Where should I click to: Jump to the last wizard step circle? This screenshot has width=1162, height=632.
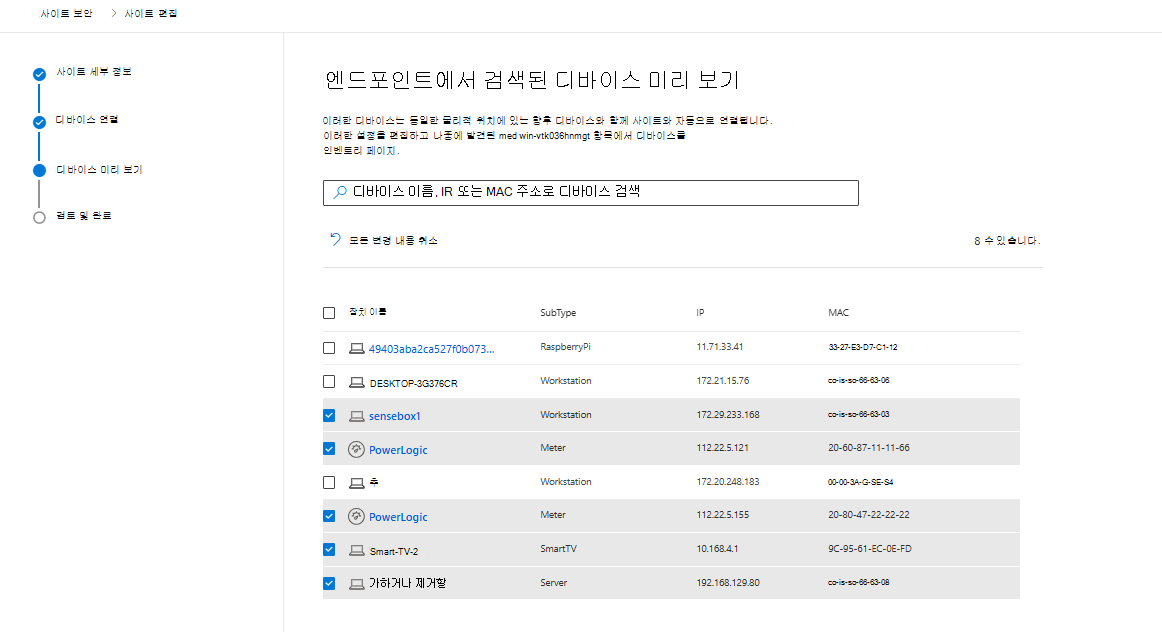pyautogui.click(x=39, y=217)
